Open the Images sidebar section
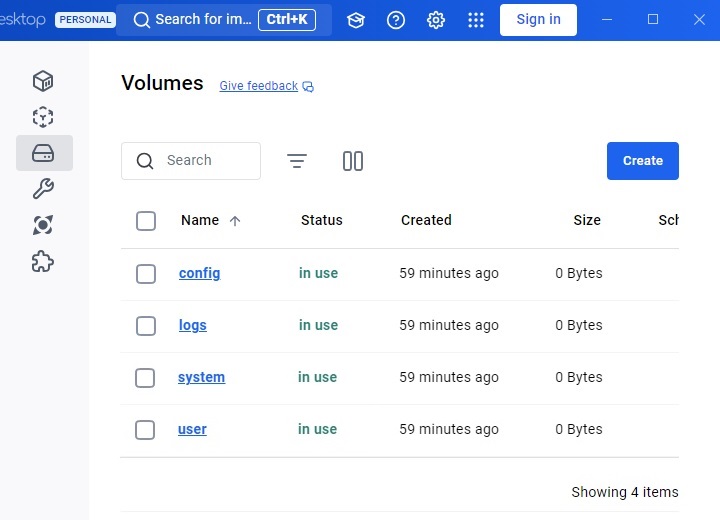720x520 pixels. (x=43, y=117)
